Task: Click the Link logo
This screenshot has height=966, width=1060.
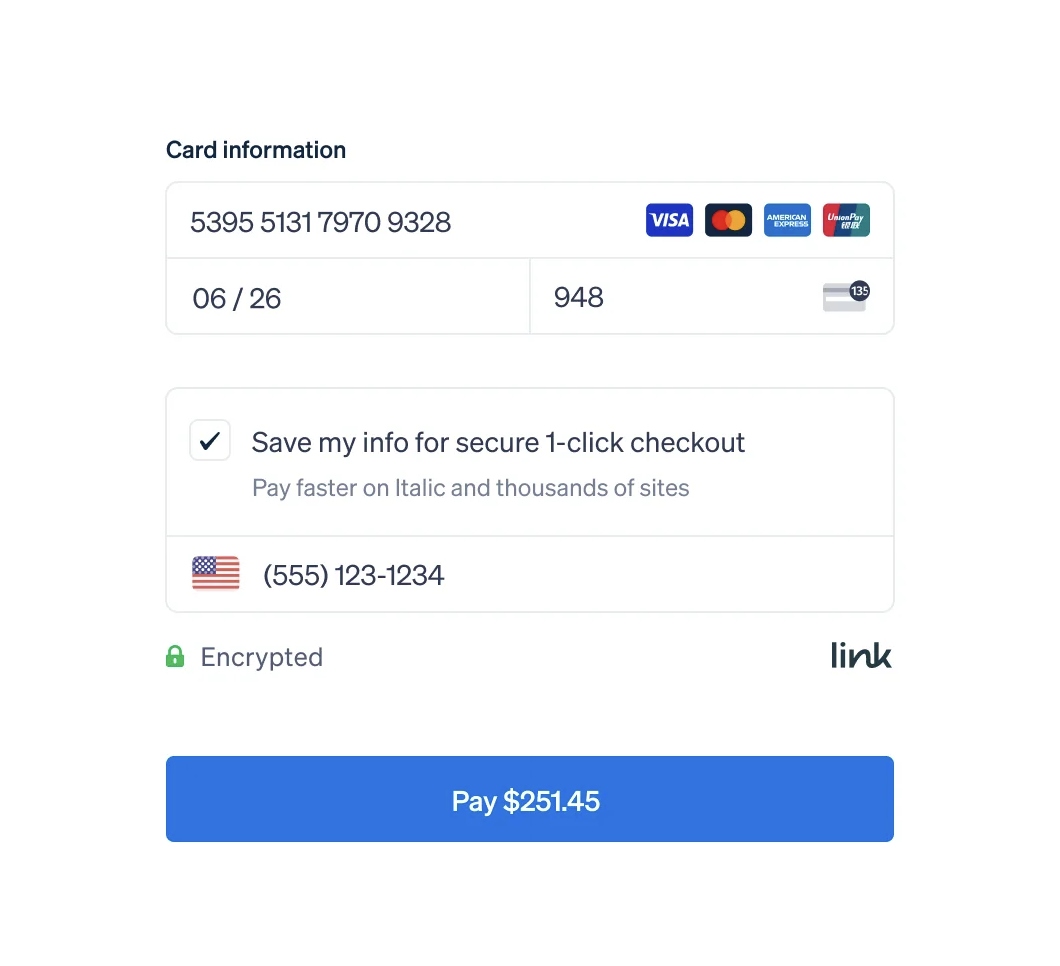Action: tap(861, 656)
